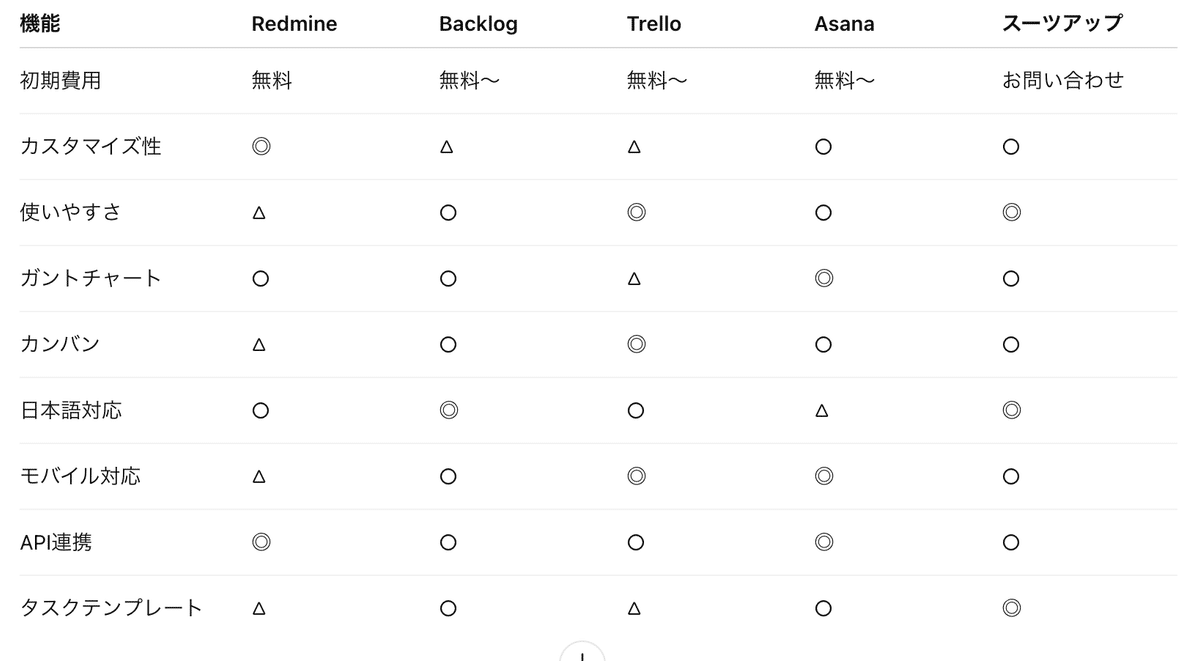The image size is (1200, 661).
Task: Click the double-circle rating for Redmine カスタマイズ性
Action: 261,147
